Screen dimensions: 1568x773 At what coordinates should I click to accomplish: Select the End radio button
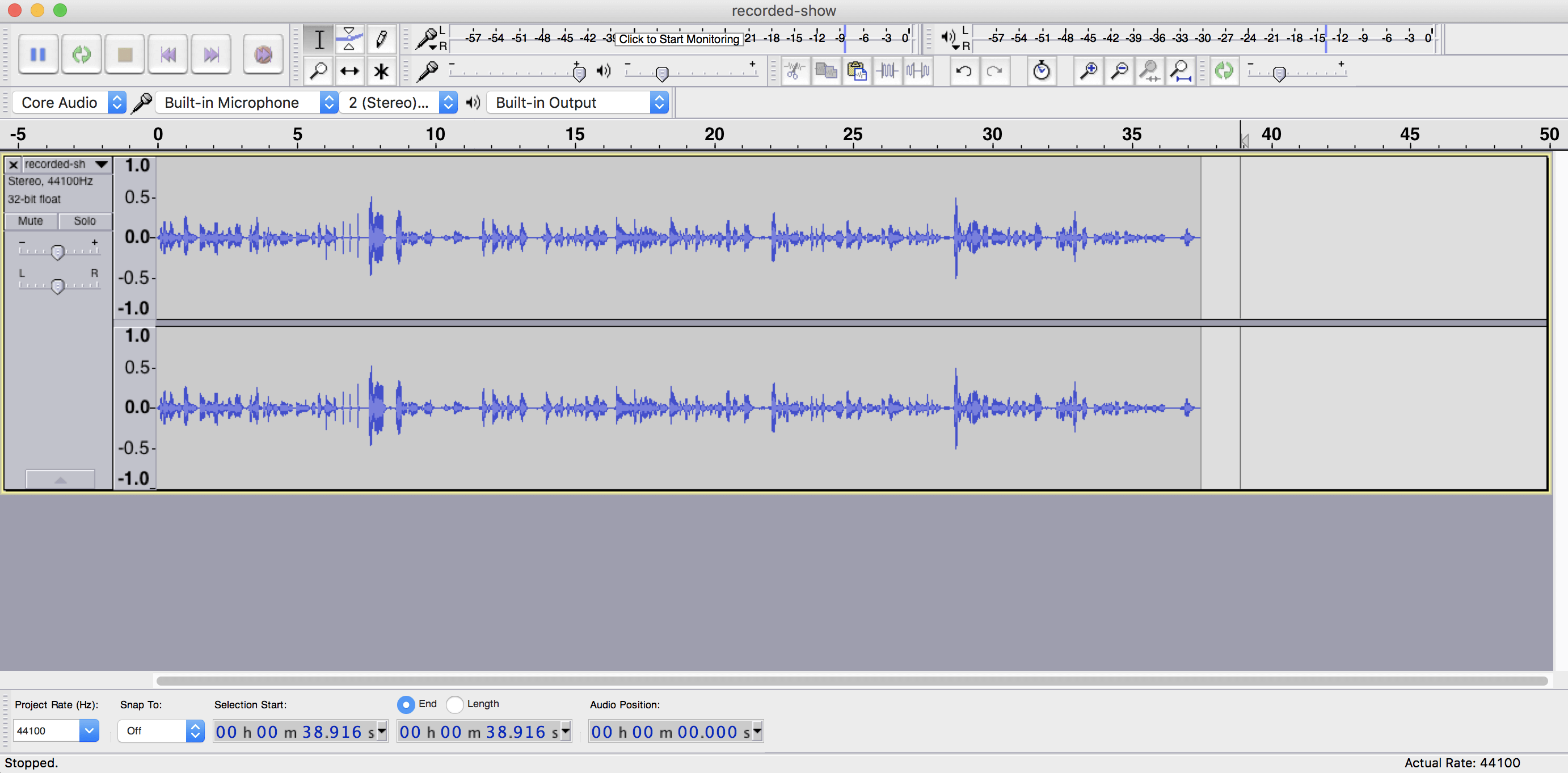click(x=406, y=704)
